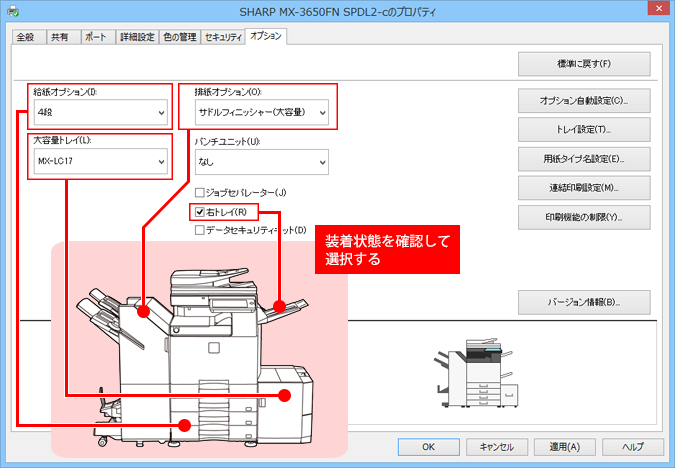Open 連結印刷設定(M) dialog
The width and height of the screenshot is (675, 468).
click(584, 188)
